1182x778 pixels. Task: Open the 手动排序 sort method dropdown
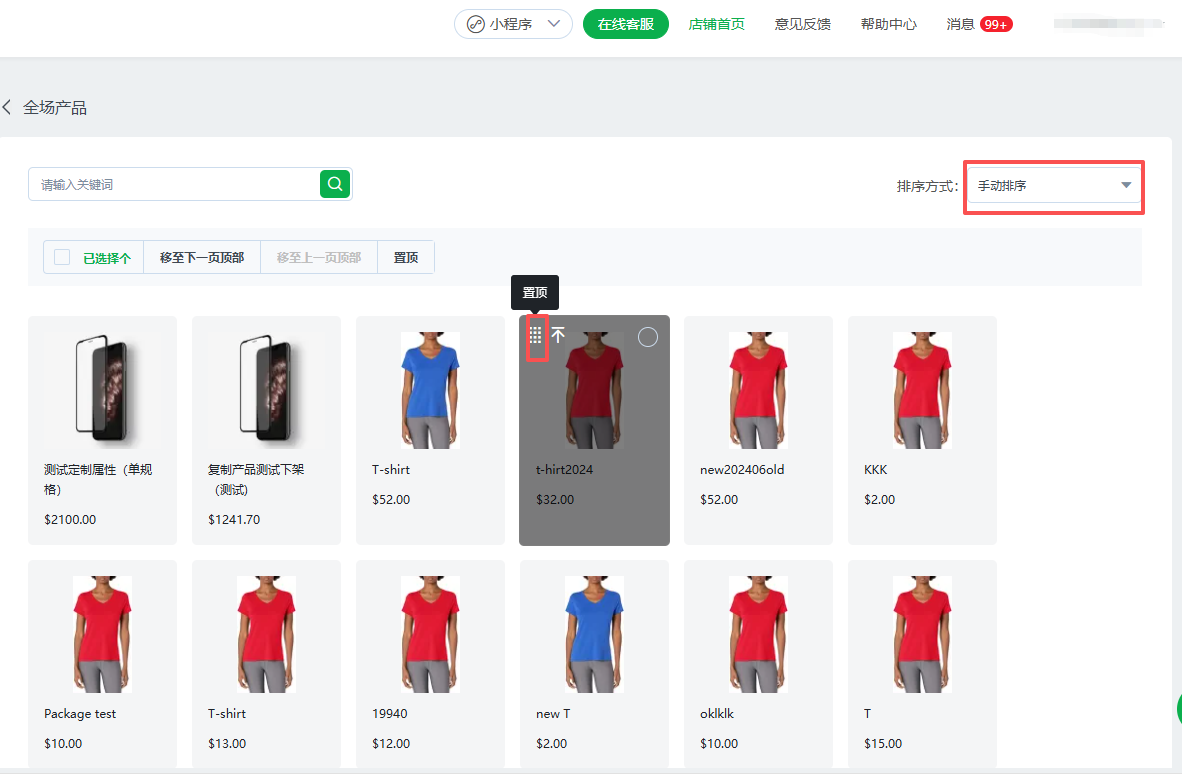click(x=1053, y=186)
